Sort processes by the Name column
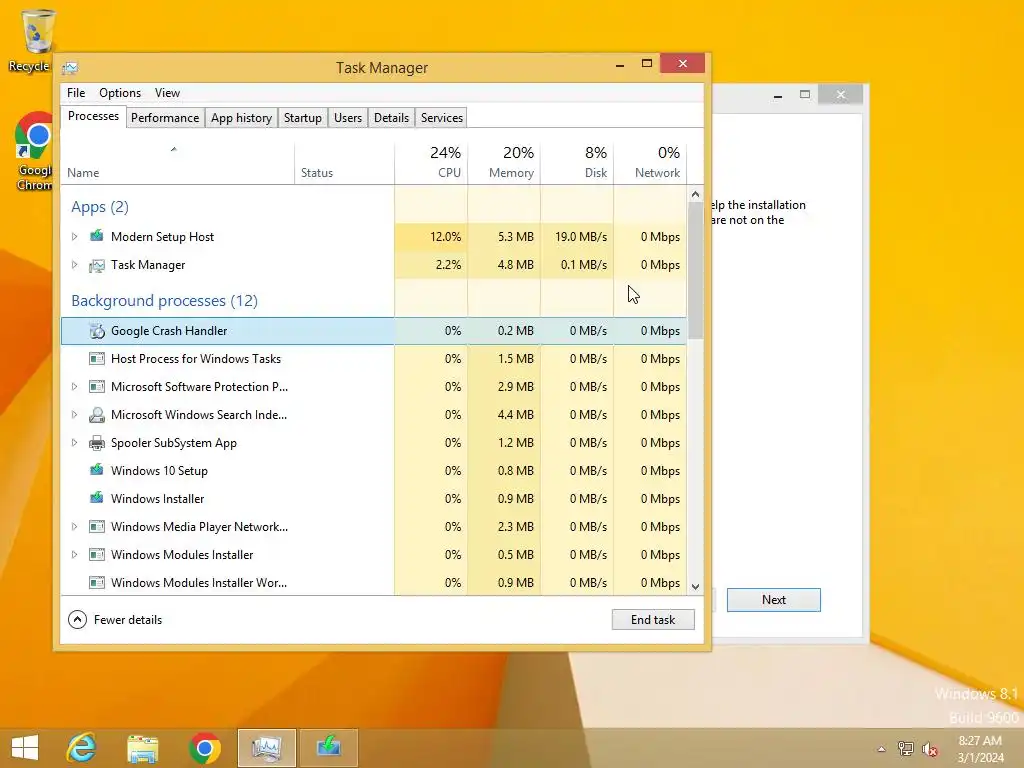The width and height of the screenshot is (1024, 768). 177,163
